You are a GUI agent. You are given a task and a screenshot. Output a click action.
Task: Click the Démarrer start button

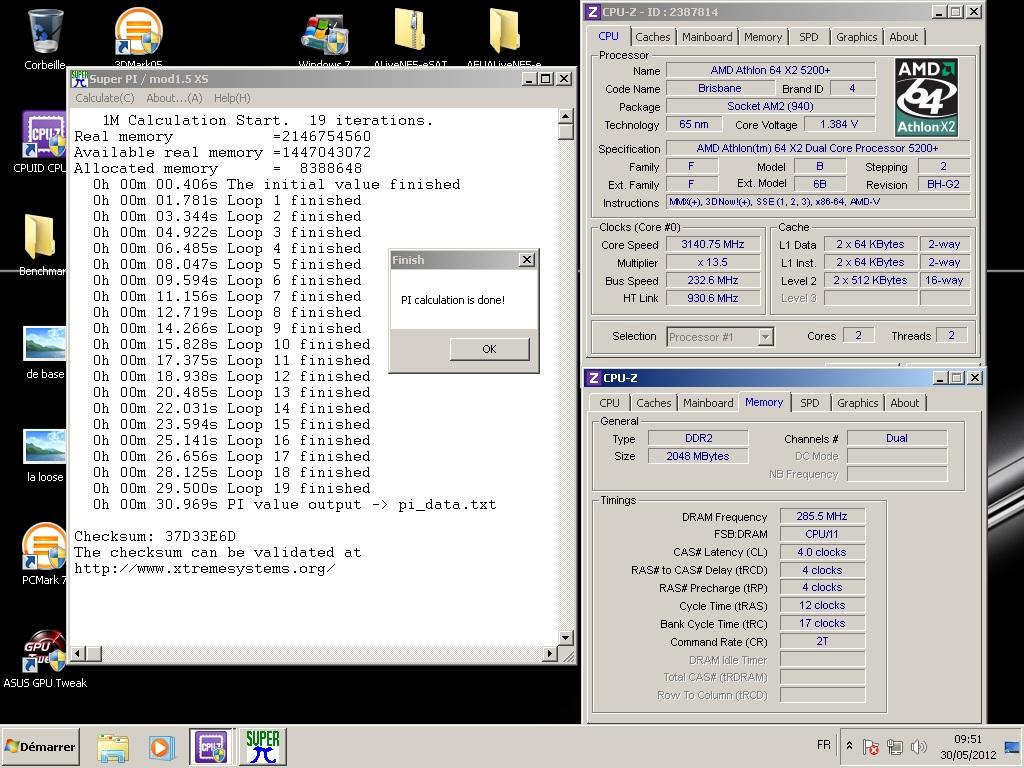pos(41,746)
